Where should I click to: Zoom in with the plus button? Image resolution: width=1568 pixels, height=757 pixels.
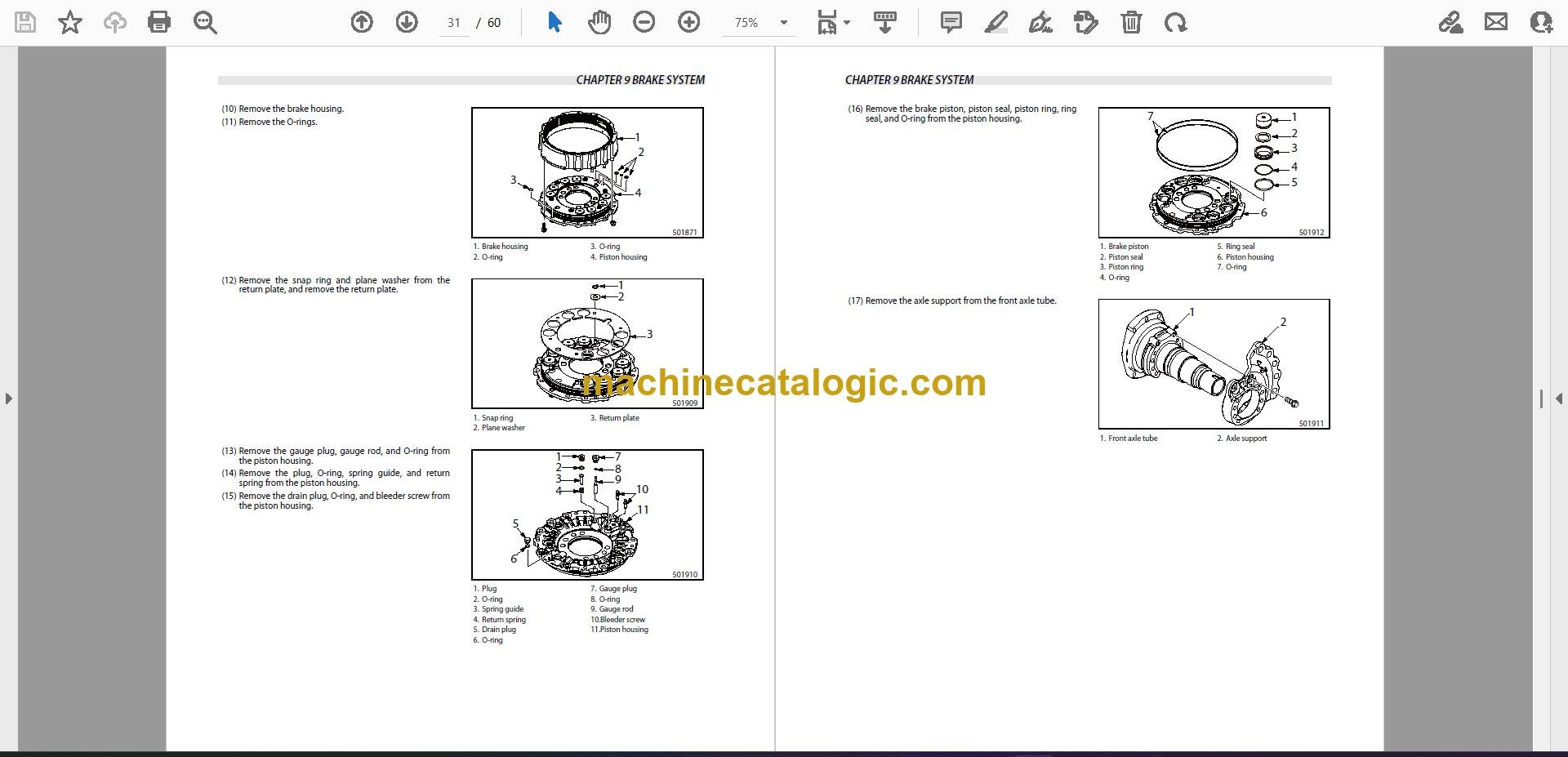[x=689, y=23]
